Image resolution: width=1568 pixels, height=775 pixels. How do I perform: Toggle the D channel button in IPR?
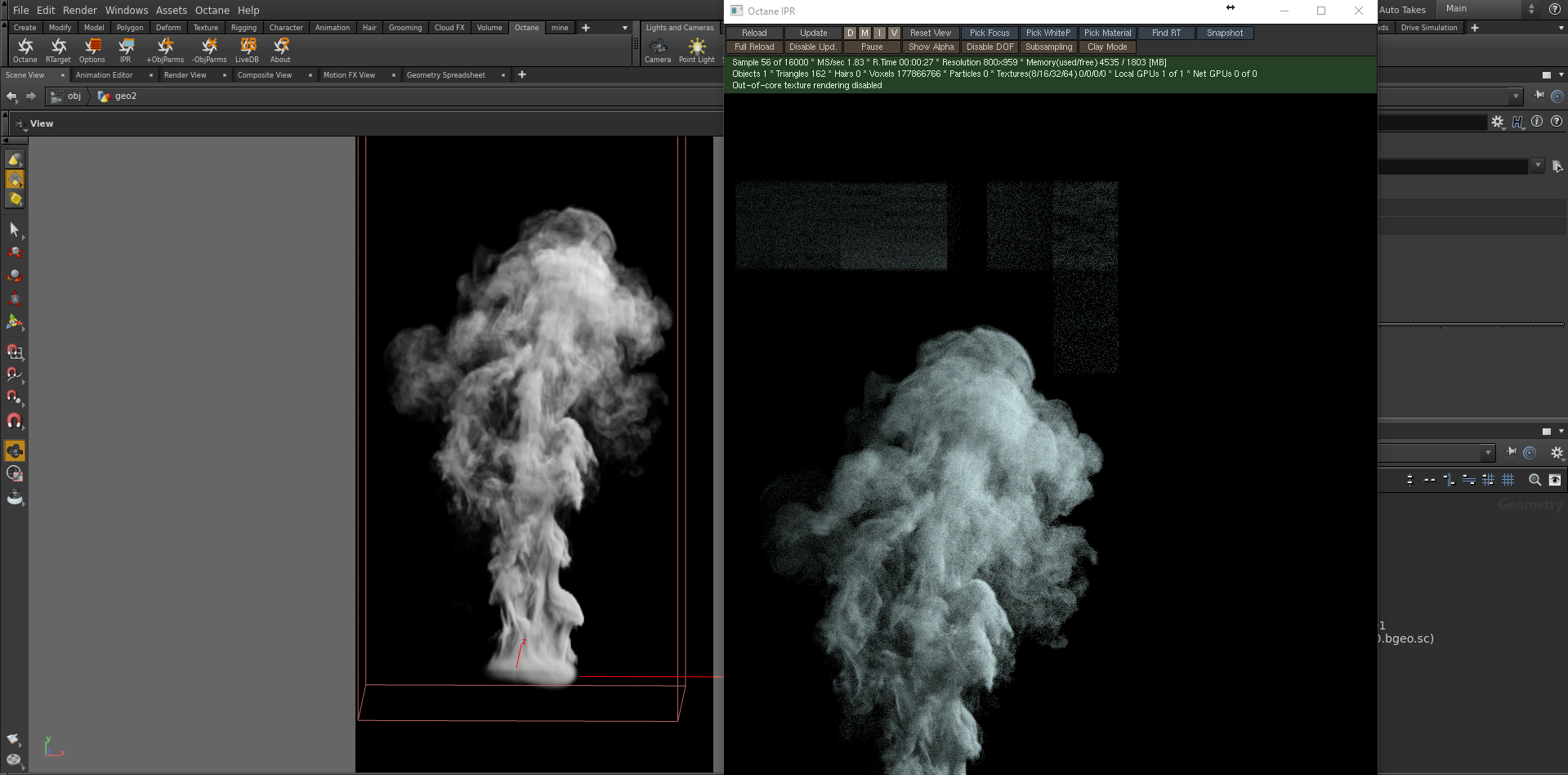850,33
